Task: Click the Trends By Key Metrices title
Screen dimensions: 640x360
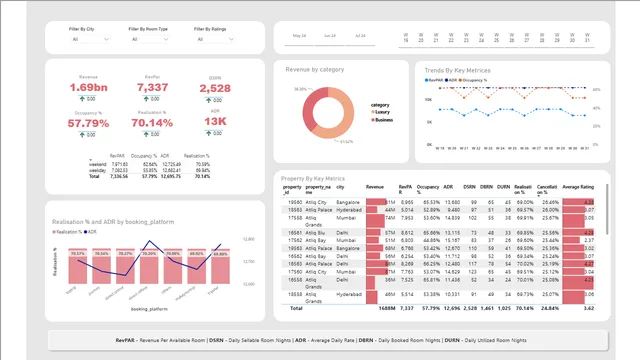Action: pyautogui.click(x=457, y=71)
